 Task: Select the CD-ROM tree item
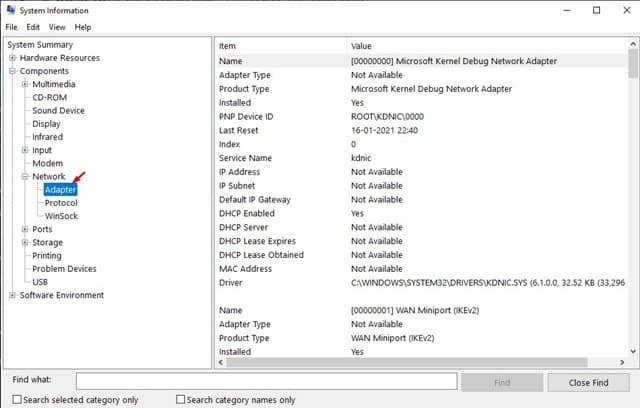click(x=50, y=98)
